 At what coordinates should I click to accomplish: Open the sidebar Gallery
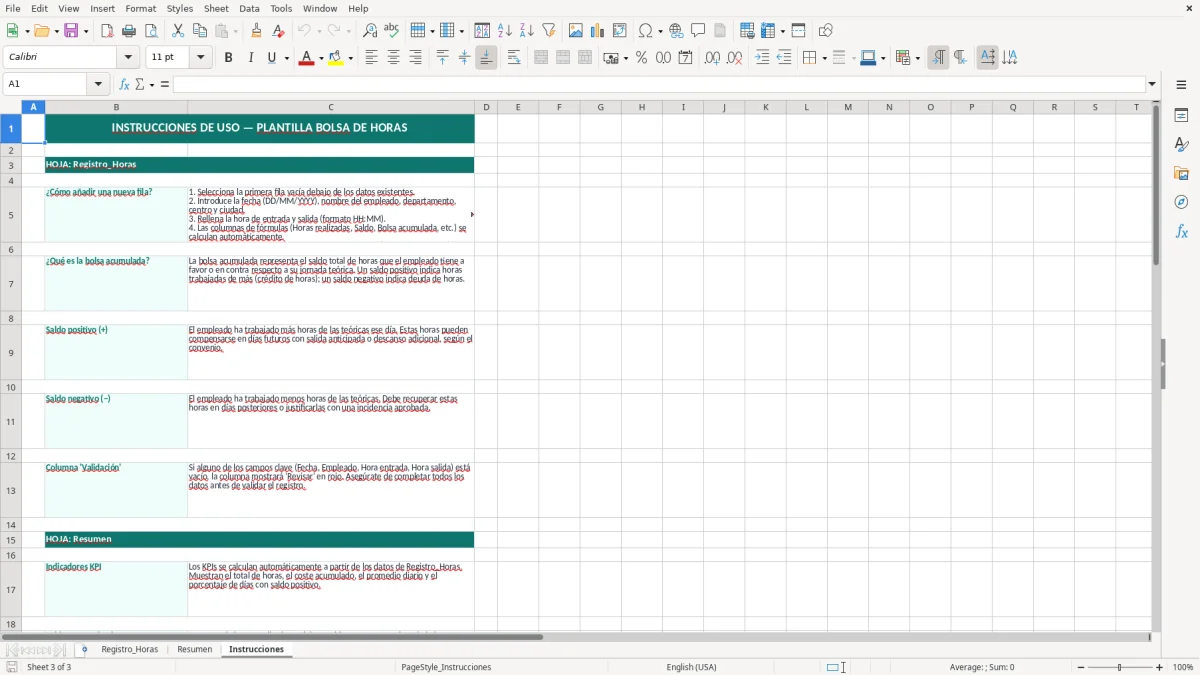point(1182,174)
